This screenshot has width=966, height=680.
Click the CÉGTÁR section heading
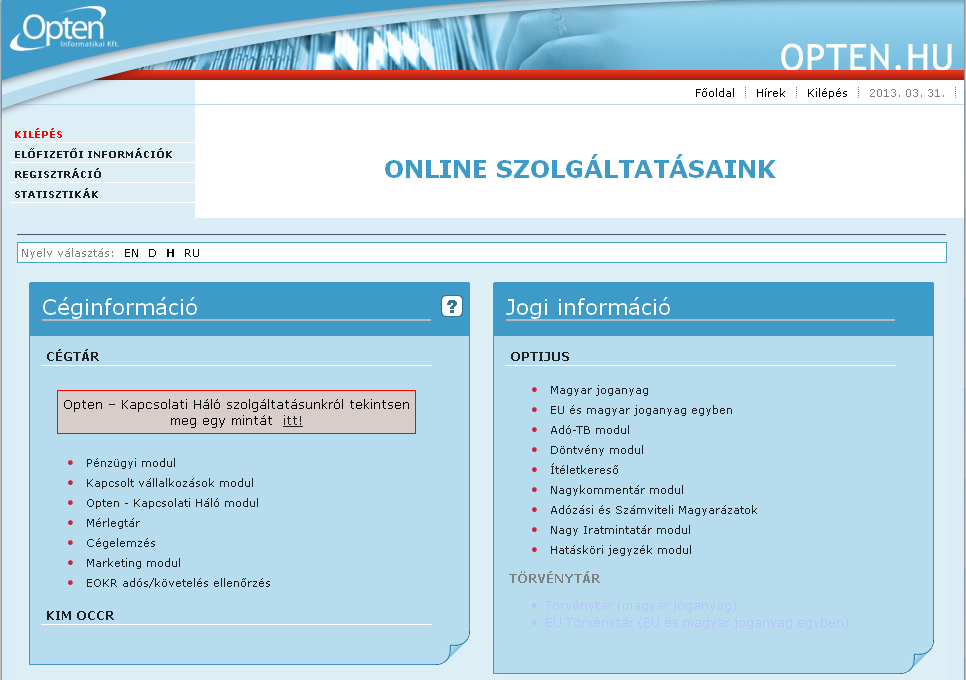pos(73,357)
